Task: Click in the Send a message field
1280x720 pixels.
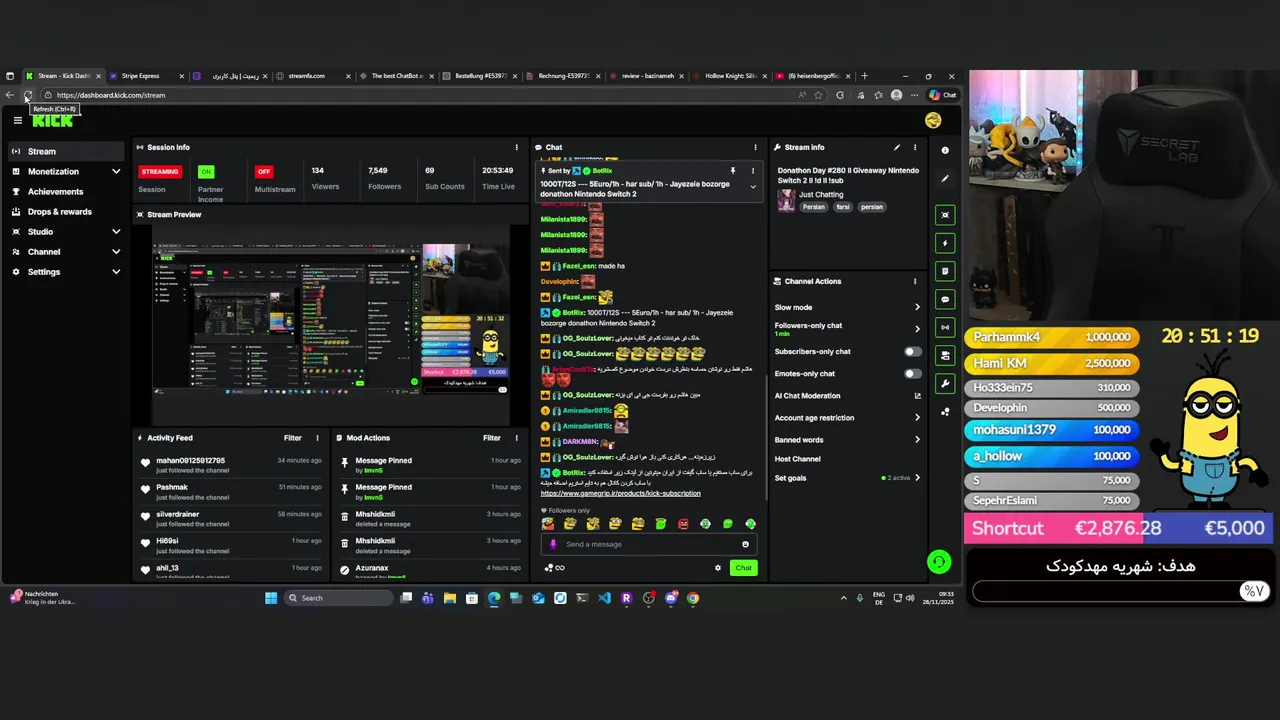Action: pos(650,544)
